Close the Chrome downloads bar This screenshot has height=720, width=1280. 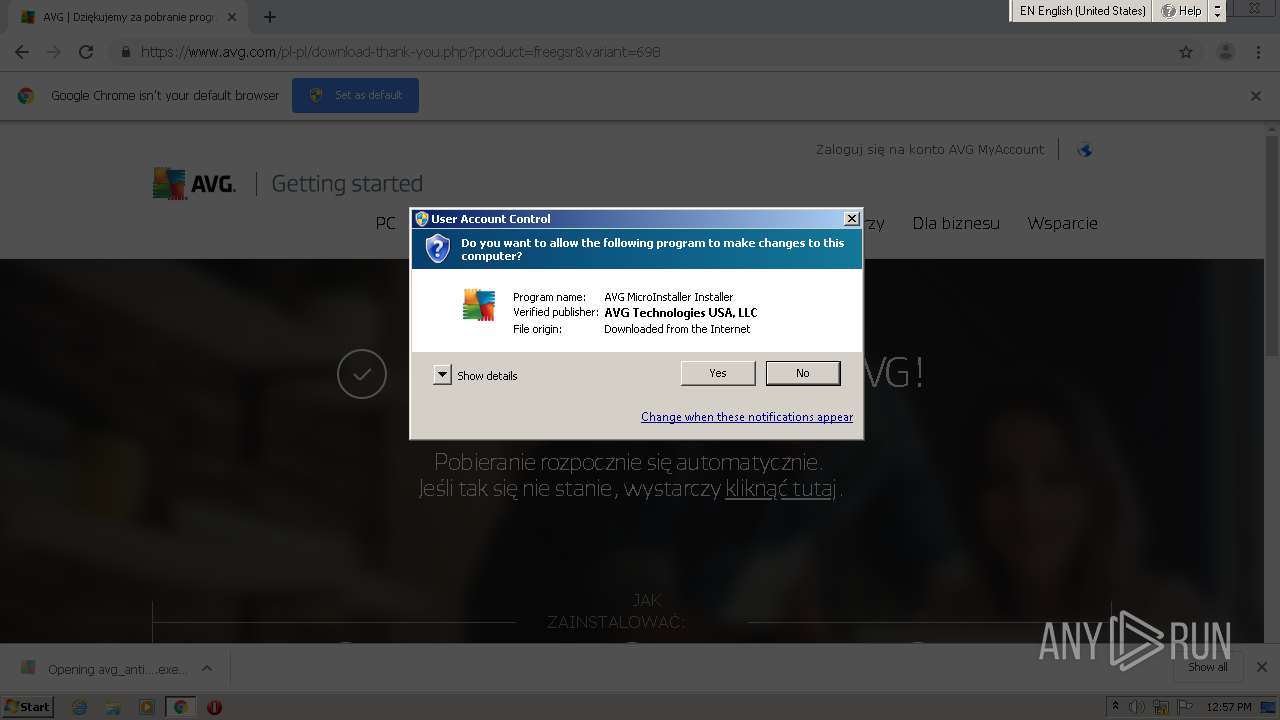(x=1261, y=667)
